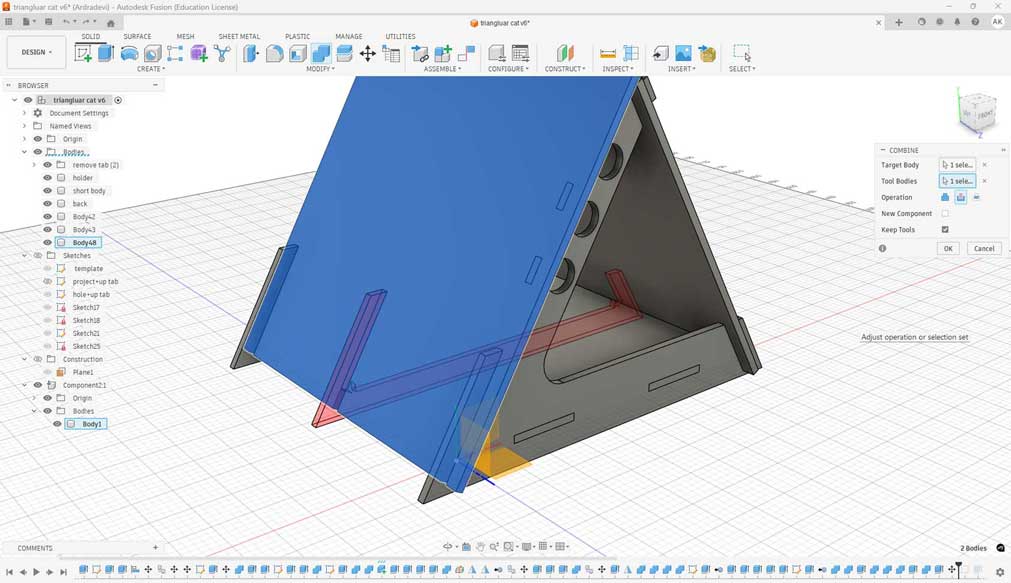Uncheck the Keep Tools checkbox
1011x583 pixels.
point(945,229)
